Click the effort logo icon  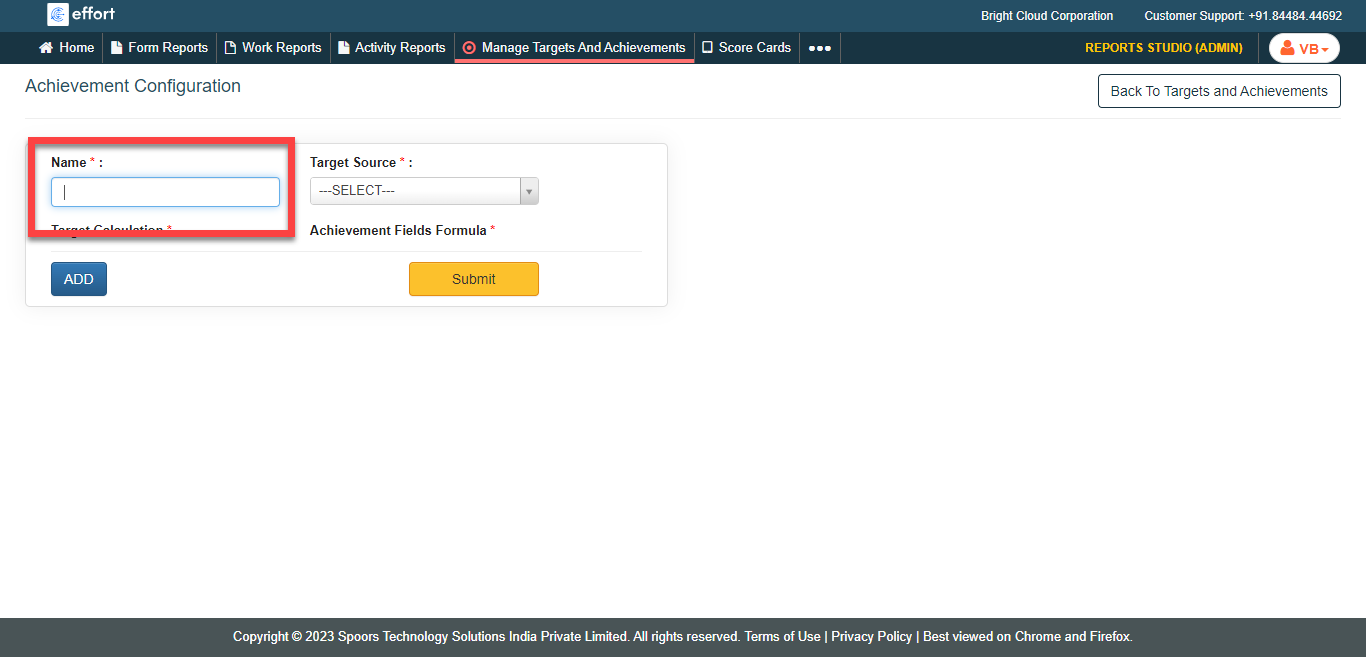click(58, 14)
